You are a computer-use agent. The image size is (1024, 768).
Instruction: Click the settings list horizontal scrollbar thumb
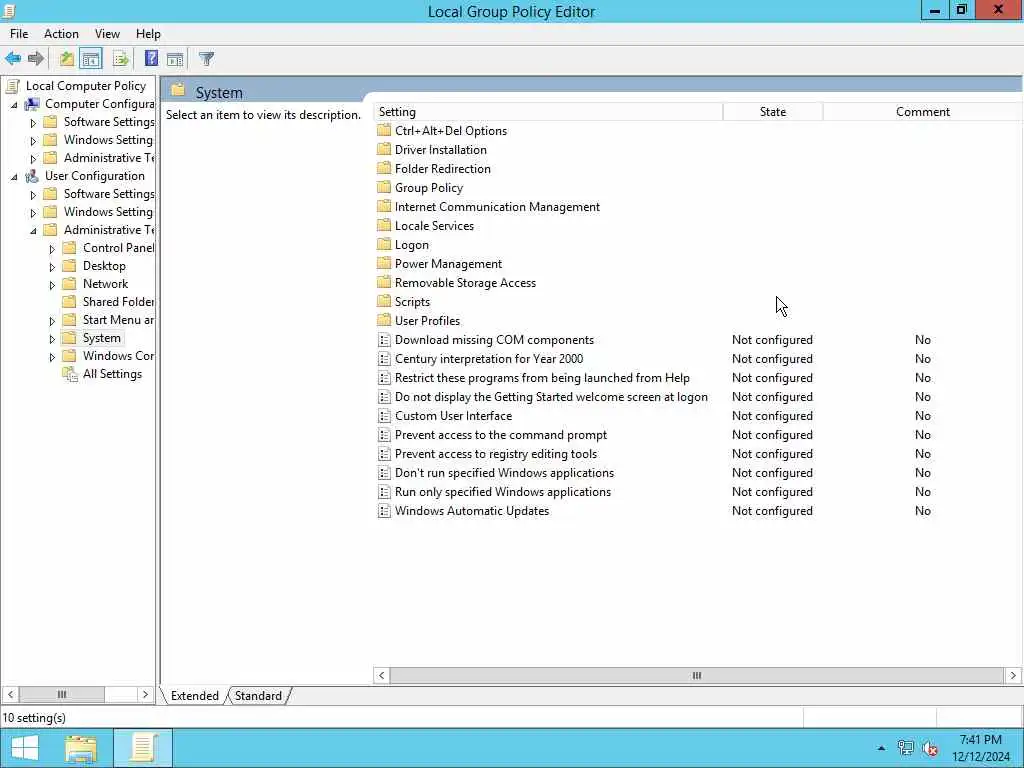(697, 675)
